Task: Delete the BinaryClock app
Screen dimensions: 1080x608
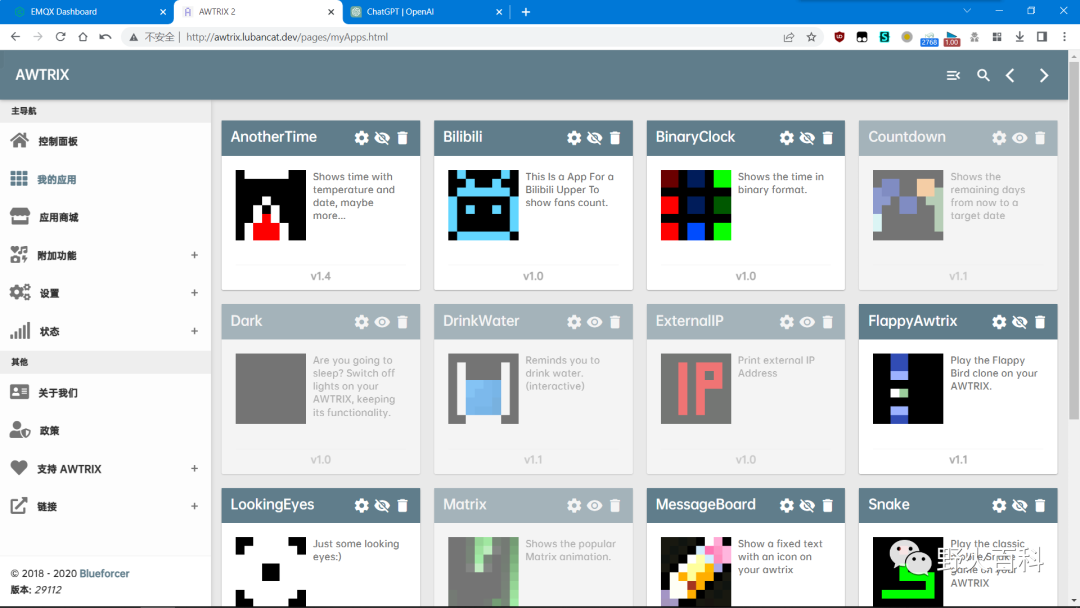Action: 828,138
